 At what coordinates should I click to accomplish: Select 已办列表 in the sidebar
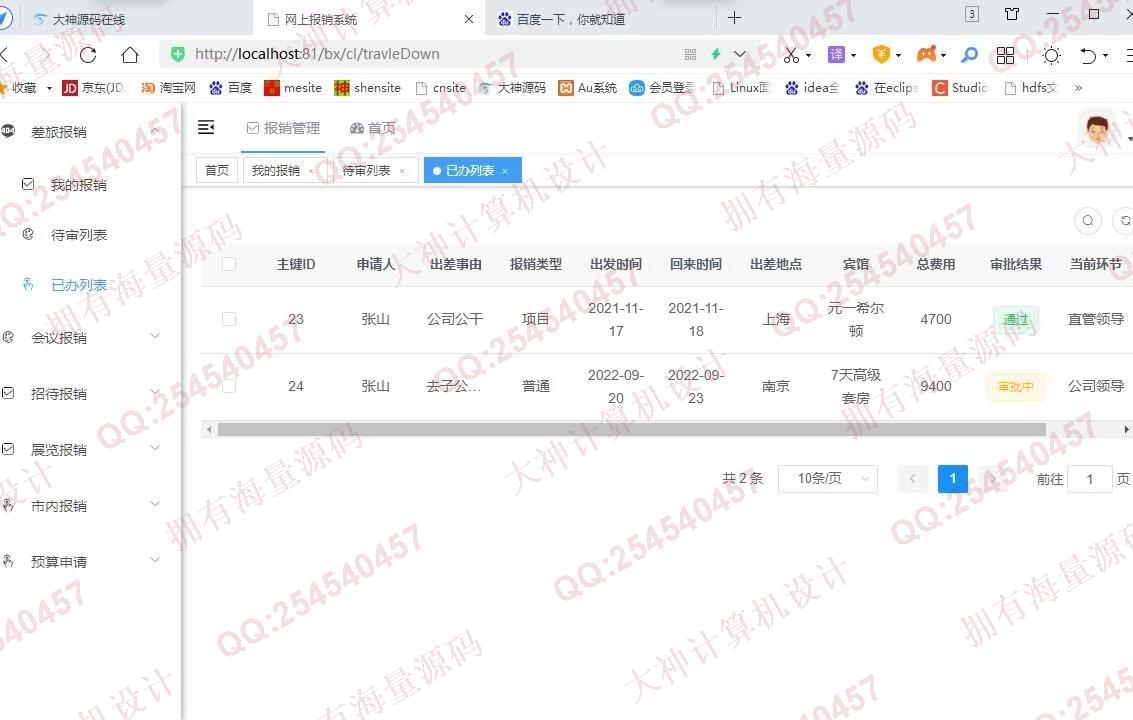click(x=79, y=285)
